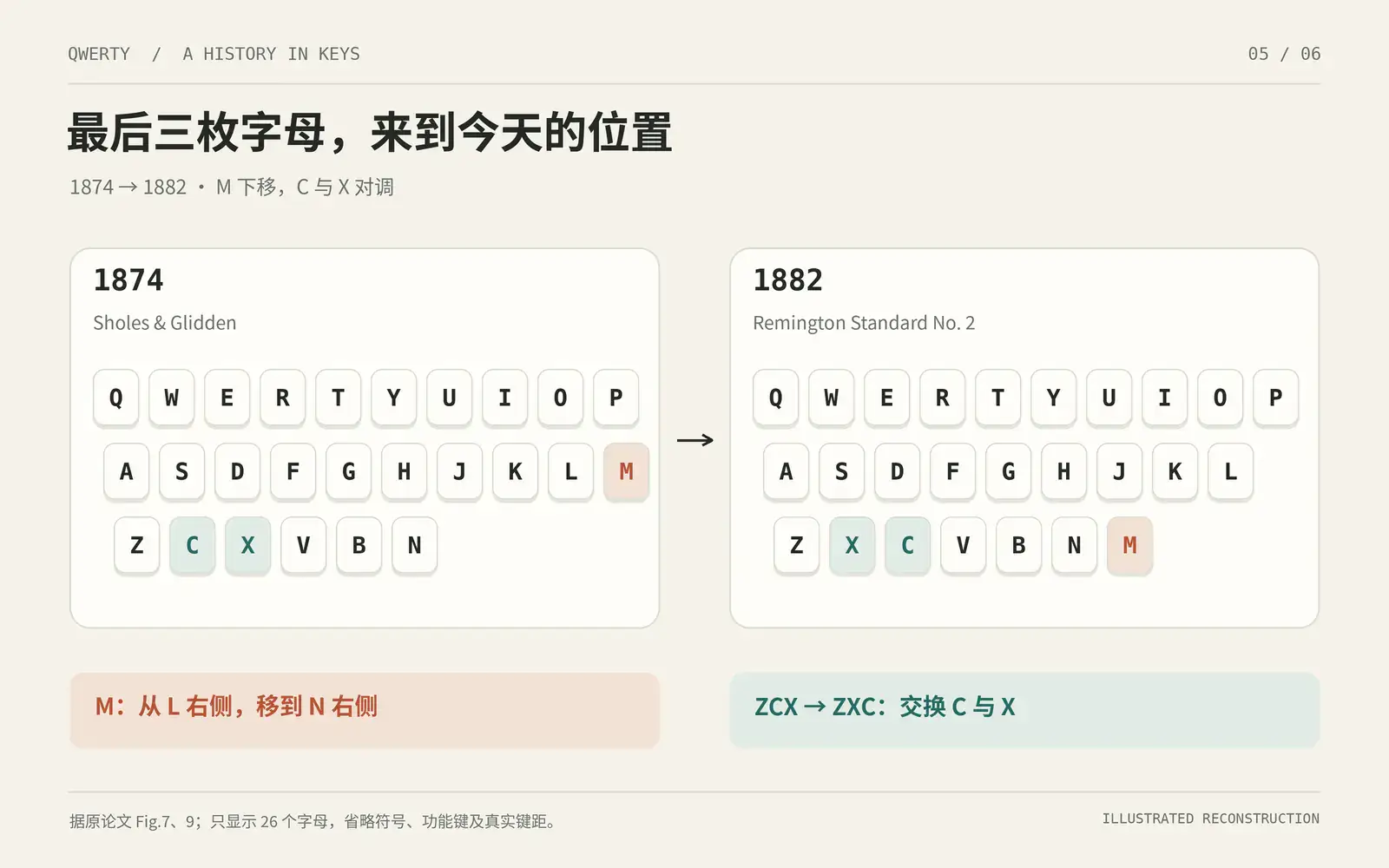Click the T key in the 1874 top row
This screenshot has width=1389, height=868.
pyautogui.click(x=338, y=398)
